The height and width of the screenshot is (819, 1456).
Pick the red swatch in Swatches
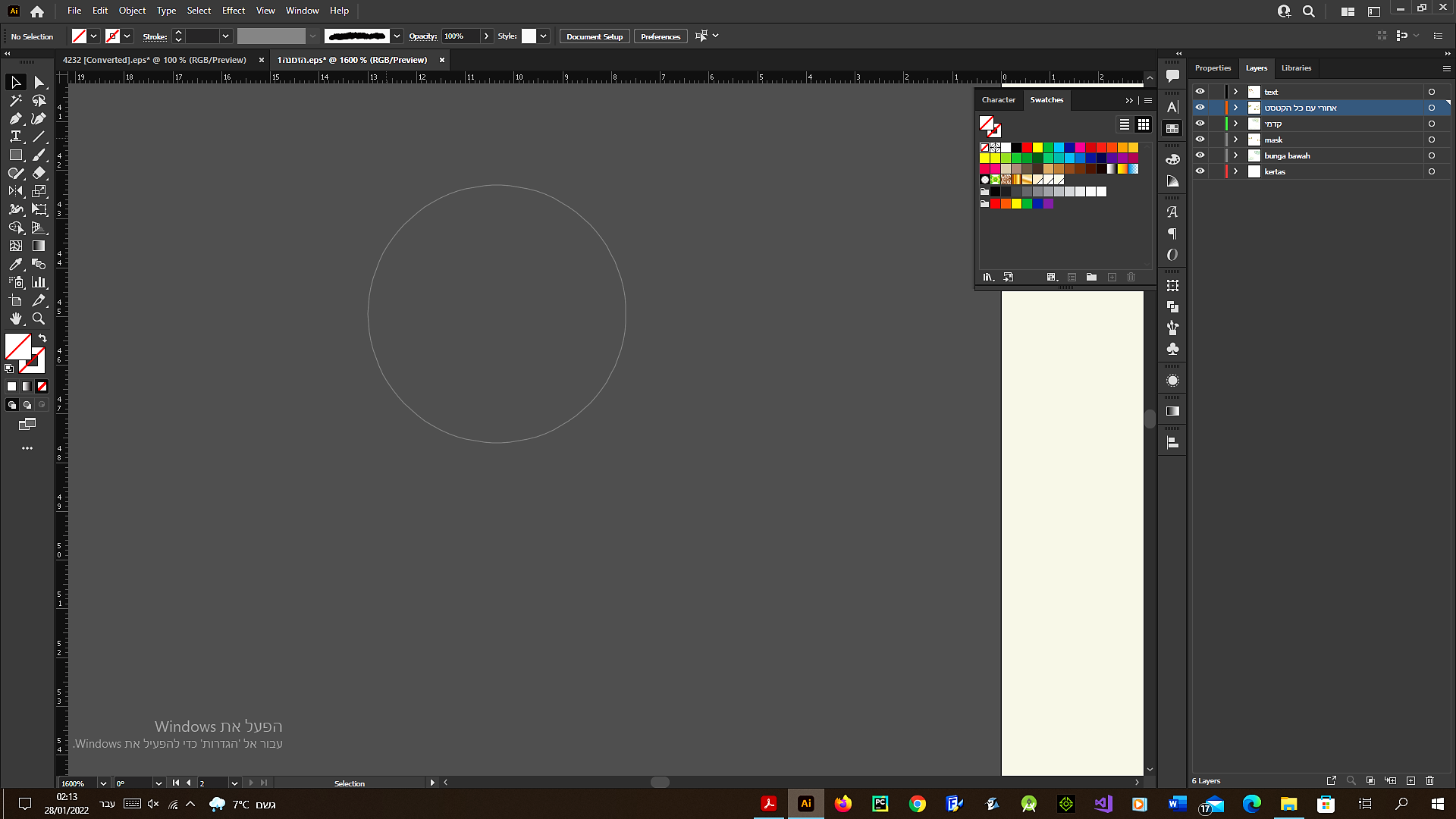(x=1027, y=148)
